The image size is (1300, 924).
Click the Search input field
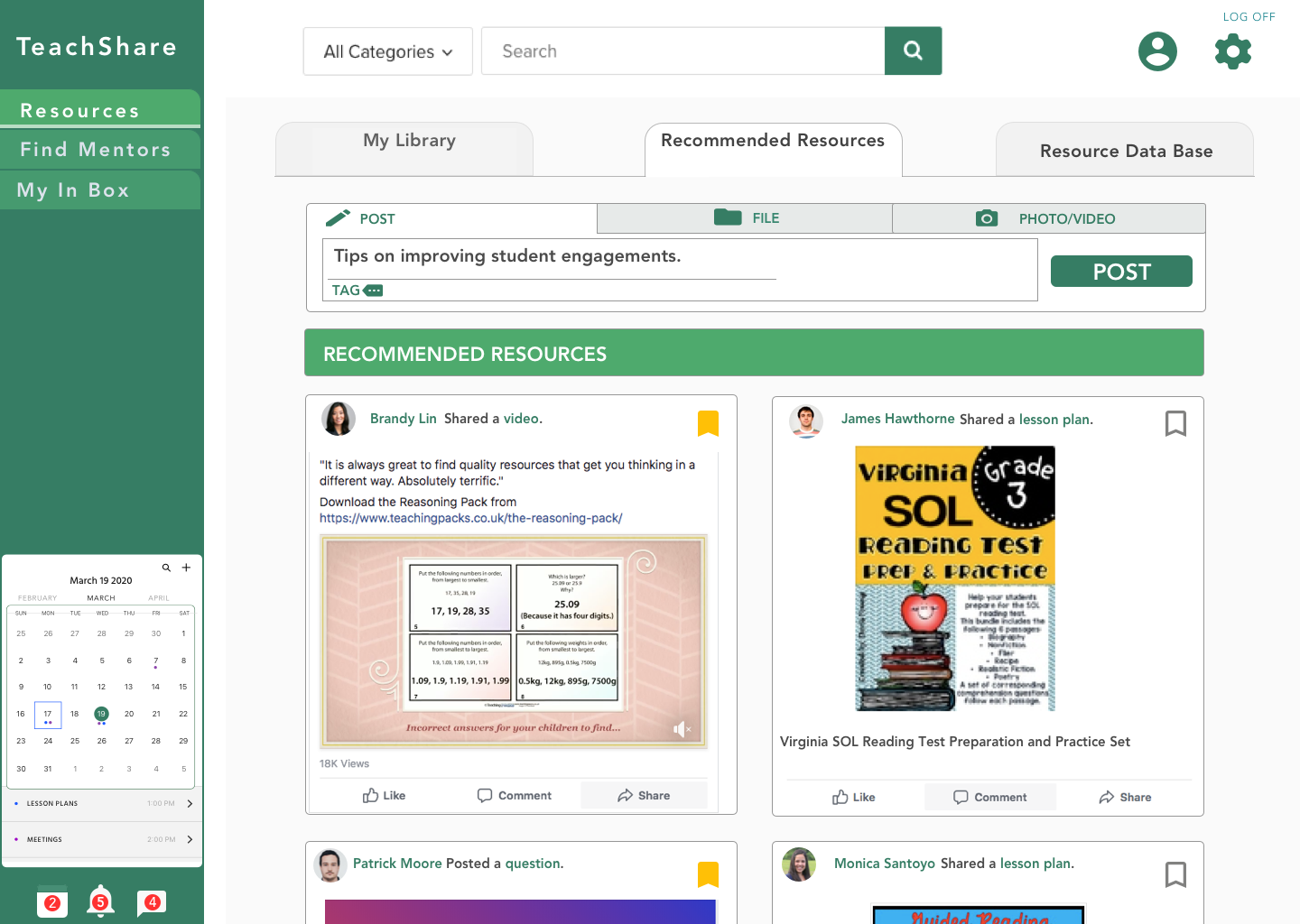coord(682,51)
